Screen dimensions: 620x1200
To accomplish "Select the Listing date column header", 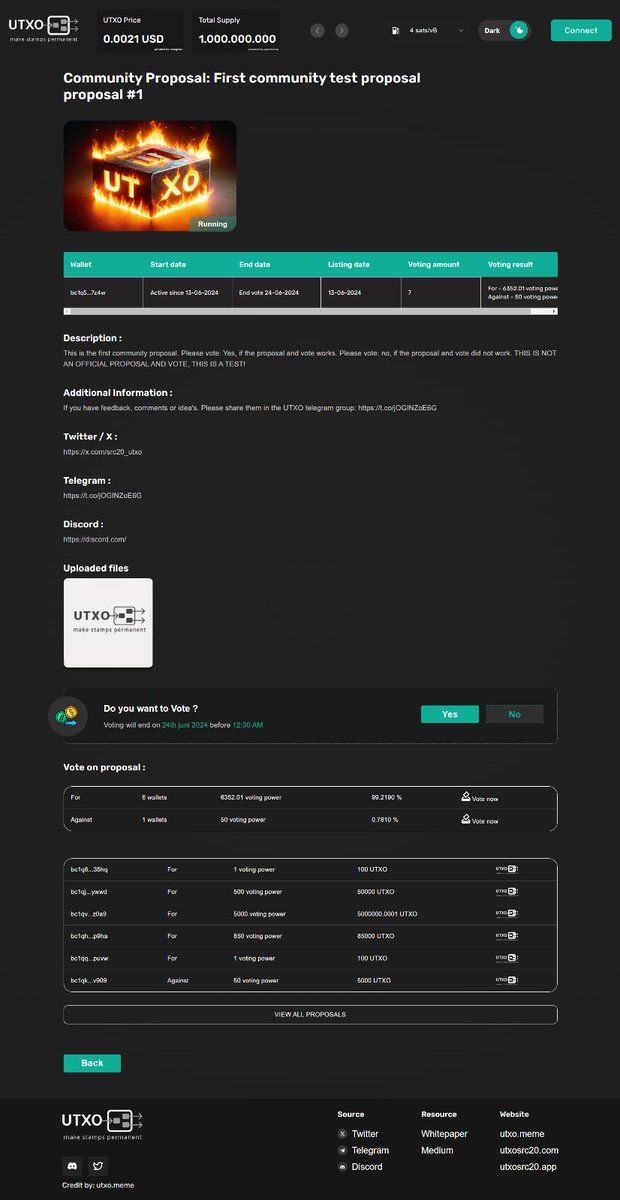I will pyautogui.click(x=349, y=264).
